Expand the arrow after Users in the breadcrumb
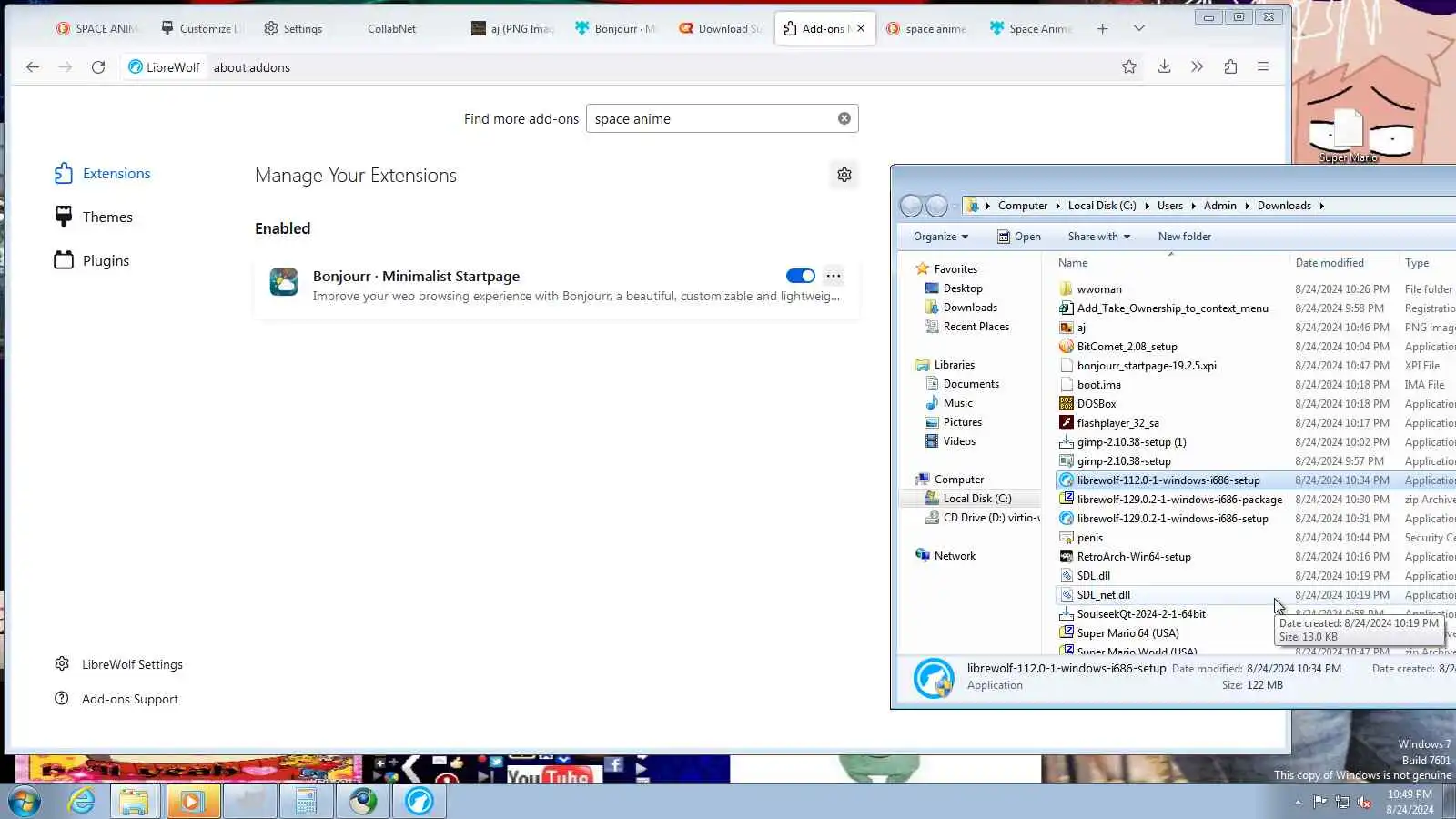Viewport: 1456px width, 819px height. (x=1193, y=206)
